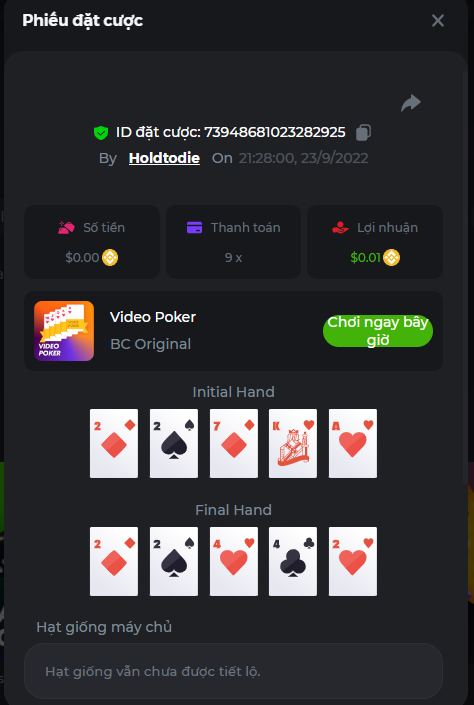Screen dimensions: 474x705
Task: Click the green verified shield icon
Action: pyautogui.click(x=101, y=133)
